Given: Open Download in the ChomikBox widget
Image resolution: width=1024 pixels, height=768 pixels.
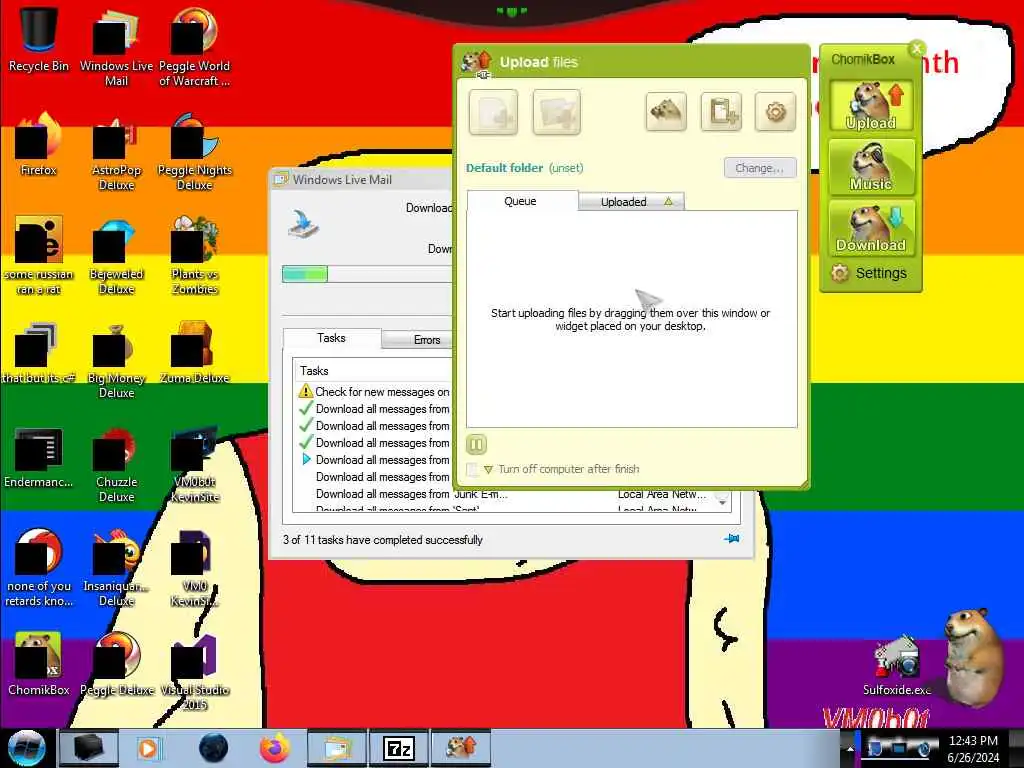Looking at the screenshot, I should pos(871,228).
